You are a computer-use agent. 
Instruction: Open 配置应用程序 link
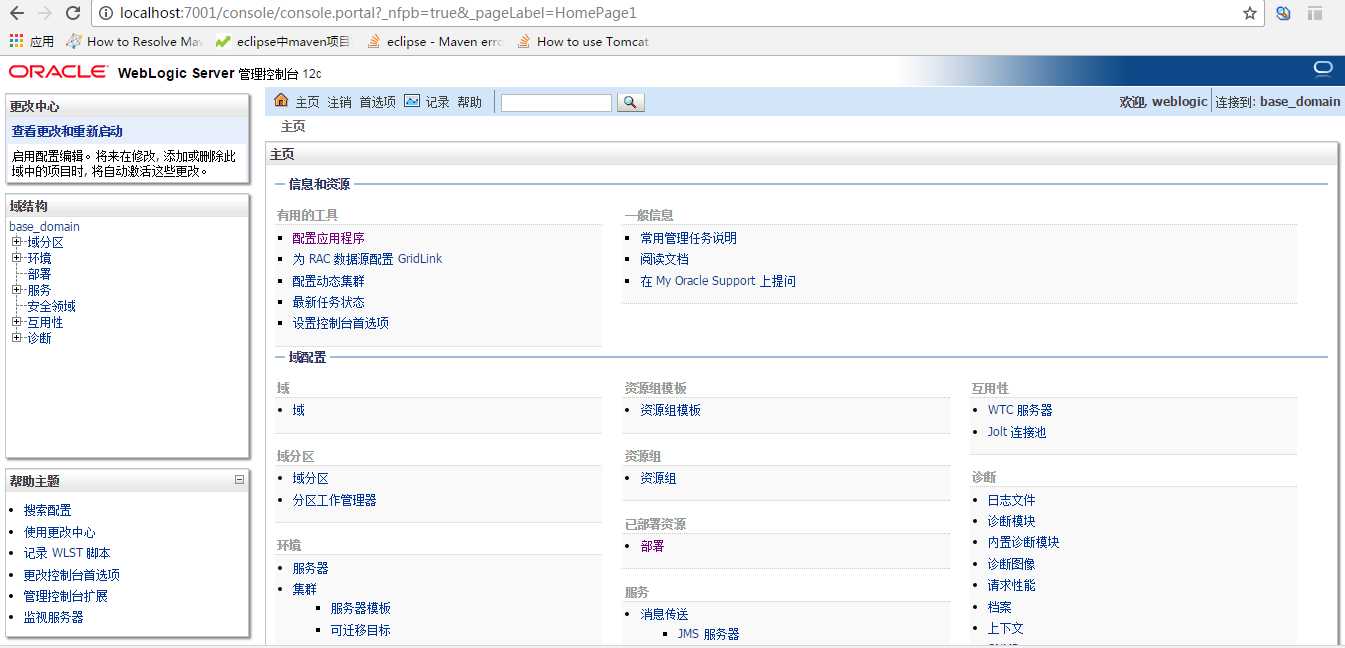[328, 238]
